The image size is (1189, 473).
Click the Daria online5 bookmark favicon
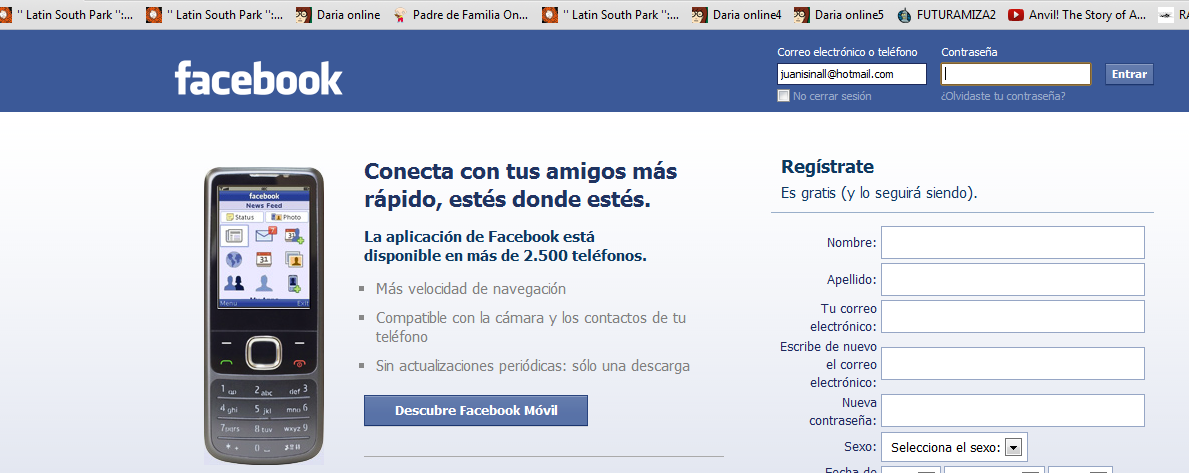click(x=802, y=14)
